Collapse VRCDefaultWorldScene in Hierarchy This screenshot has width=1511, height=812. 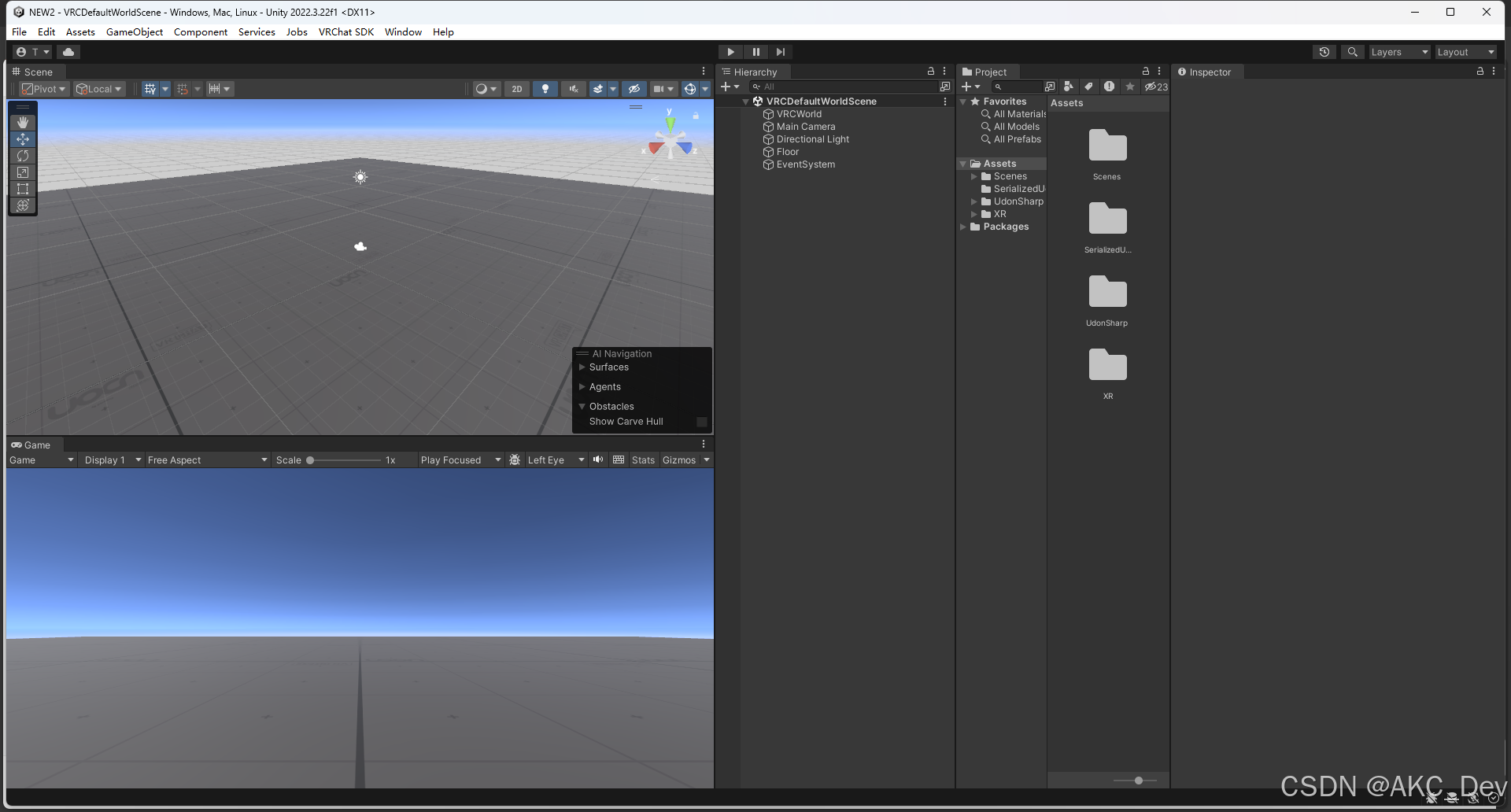click(x=745, y=101)
